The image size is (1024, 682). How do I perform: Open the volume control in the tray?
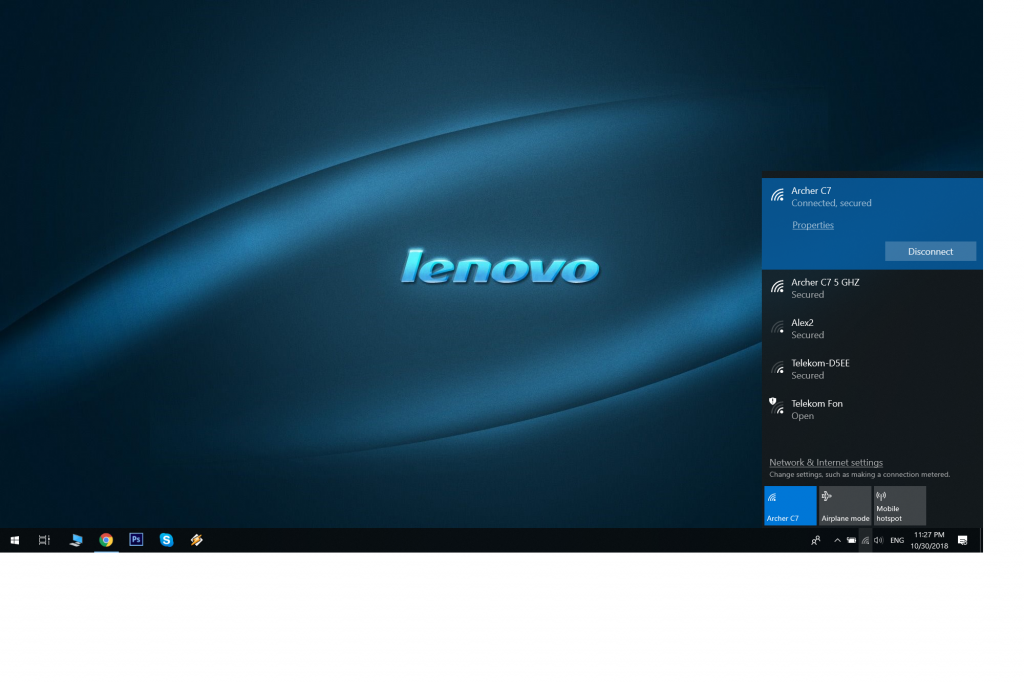pyautogui.click(x=879, y=540)
